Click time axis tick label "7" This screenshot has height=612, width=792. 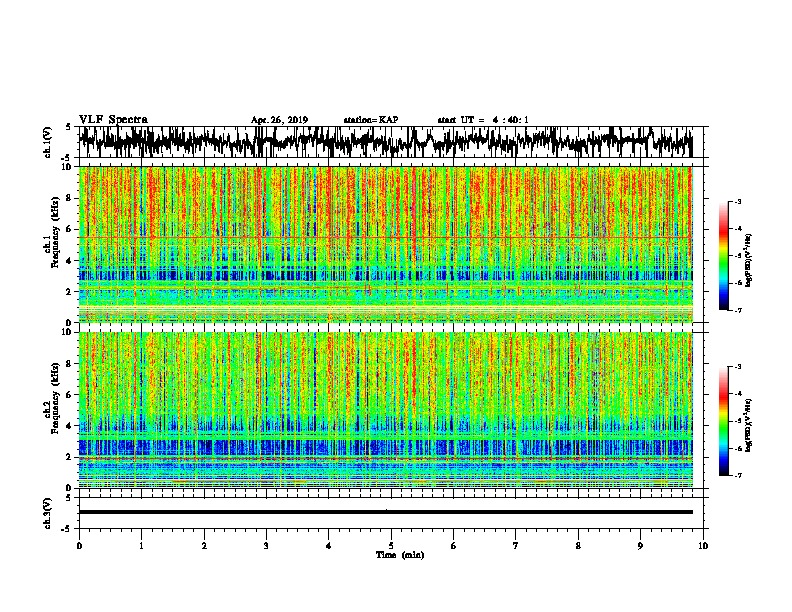[x=516, y=546]
